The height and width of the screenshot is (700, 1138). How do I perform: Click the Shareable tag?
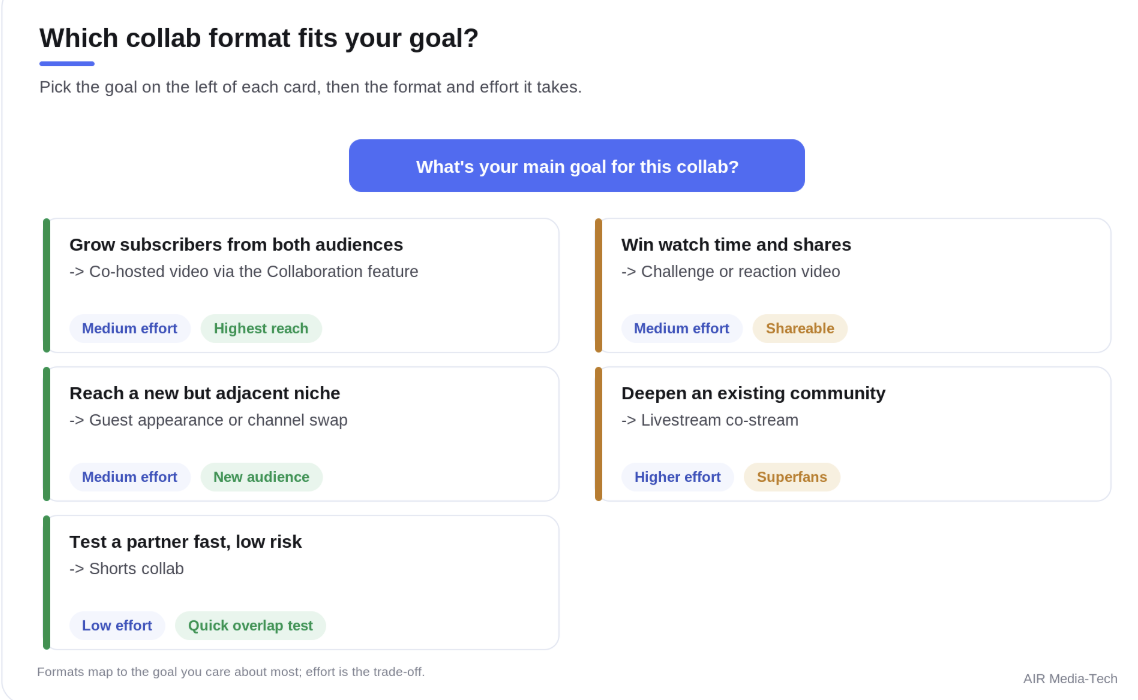pos(800,328)
